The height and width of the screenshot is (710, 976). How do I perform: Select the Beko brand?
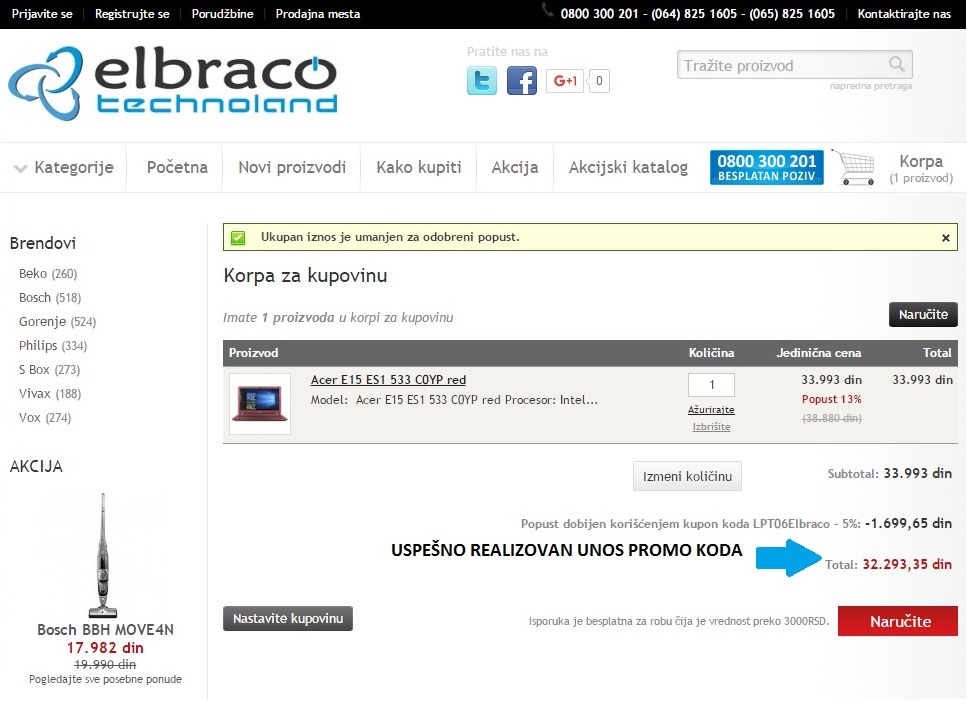pyautogui.click(x=47, y=274)
